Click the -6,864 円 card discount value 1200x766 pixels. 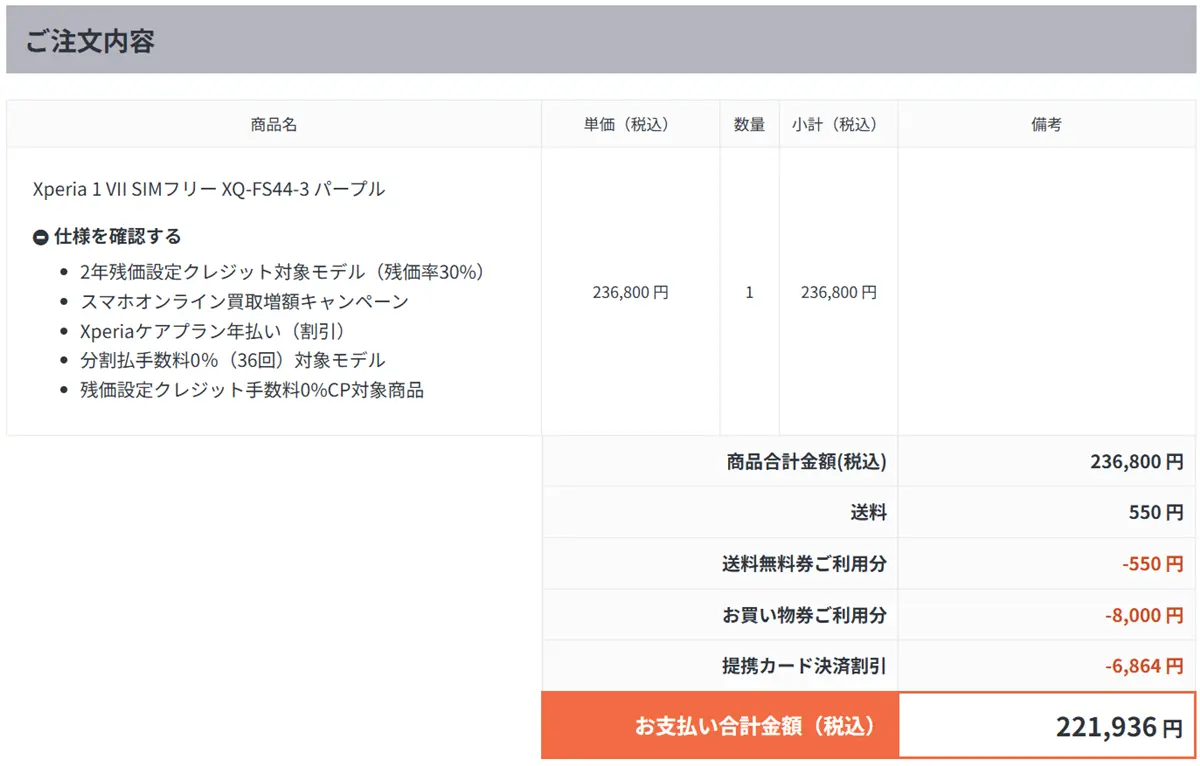tap(1144, 666)
